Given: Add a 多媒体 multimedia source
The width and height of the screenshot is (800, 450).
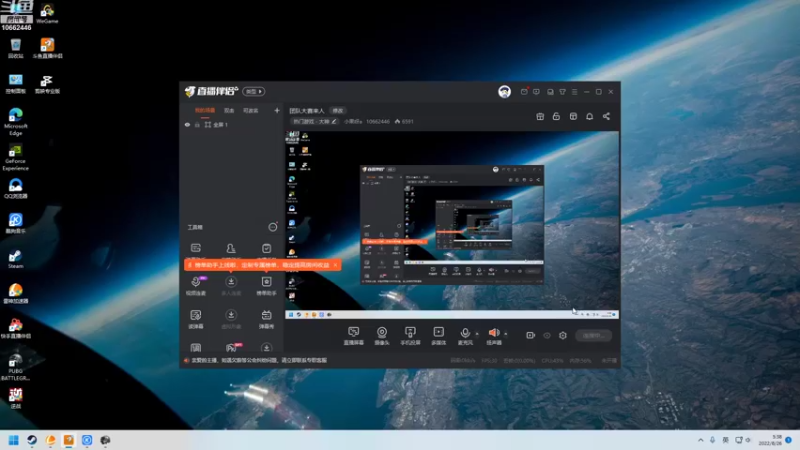Looking at the screenshot, I should [439, 336].
